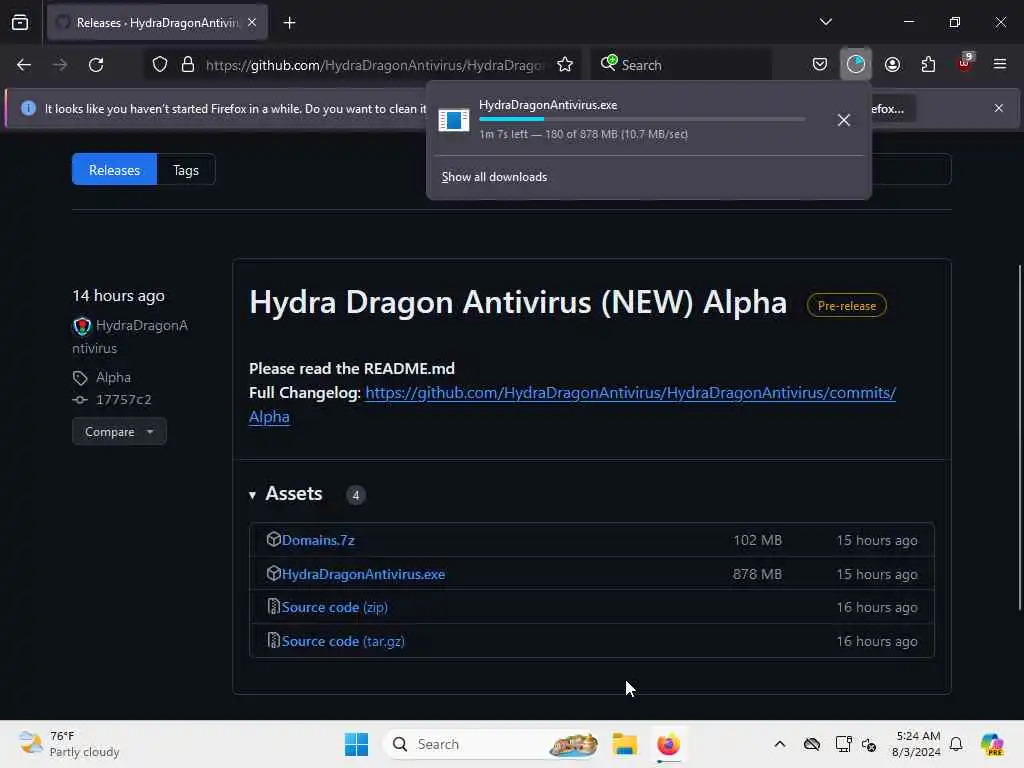1024x768 pixels.
Task: Click the Pre-release label
Action: click(x=846, y=306)
